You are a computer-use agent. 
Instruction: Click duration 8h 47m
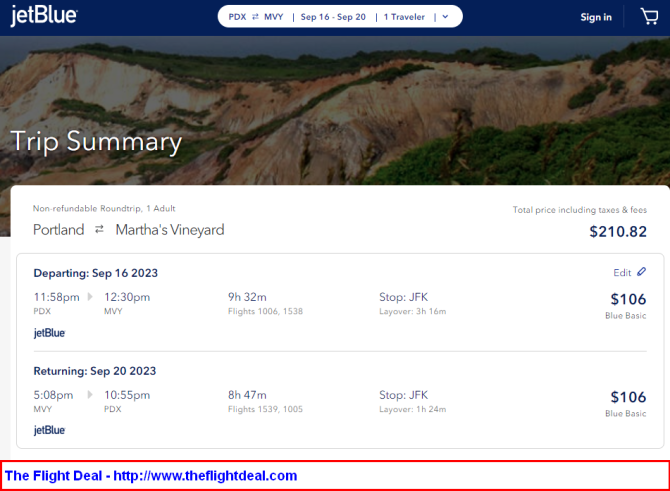point(247,395)
